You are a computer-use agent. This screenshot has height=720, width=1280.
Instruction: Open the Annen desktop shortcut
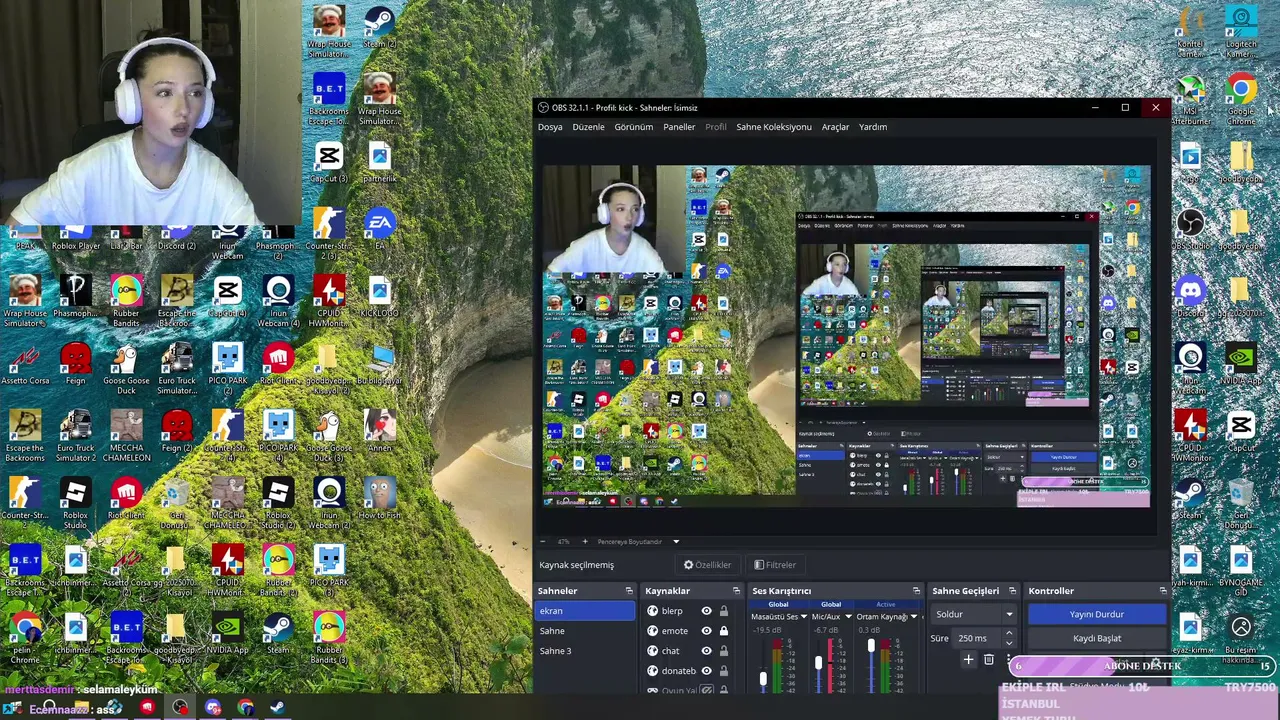point(380,432)
